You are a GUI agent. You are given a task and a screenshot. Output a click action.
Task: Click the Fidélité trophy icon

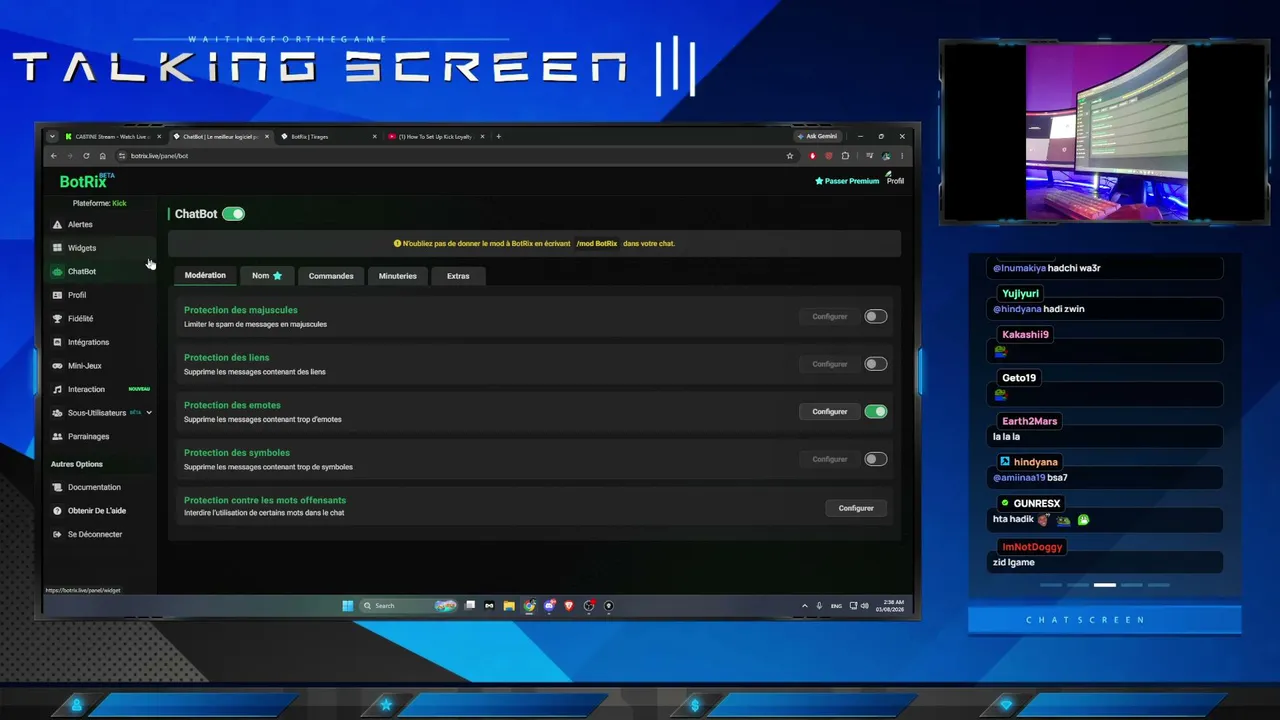point(57,319)
